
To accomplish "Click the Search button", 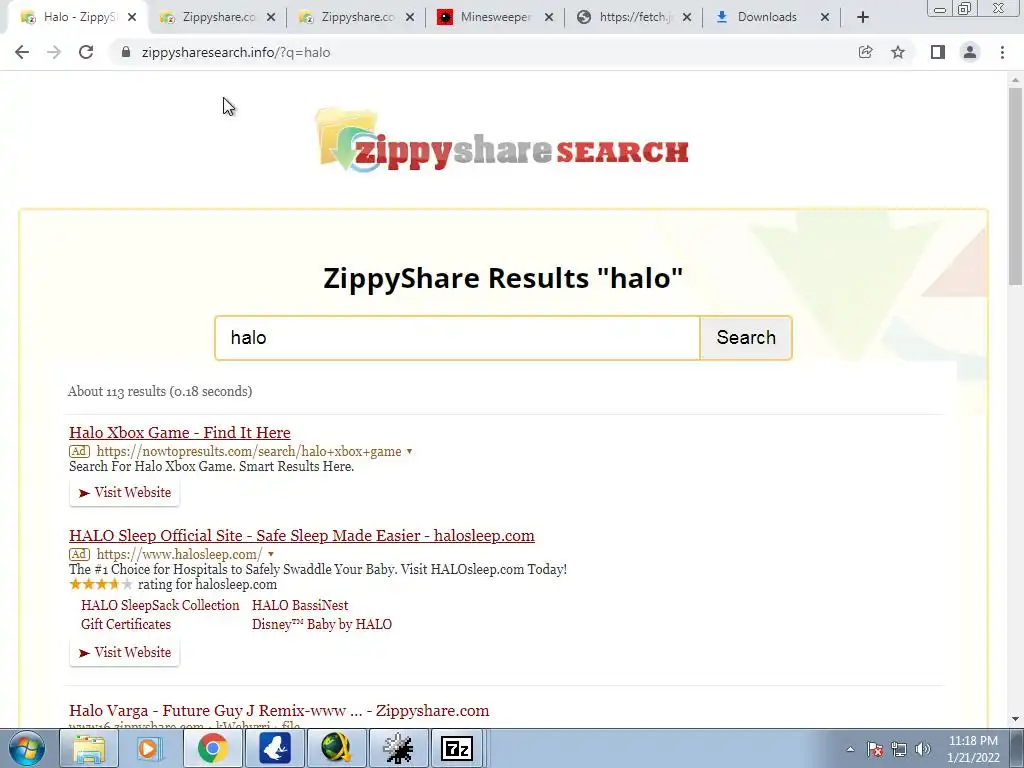I will pos(746,338).
